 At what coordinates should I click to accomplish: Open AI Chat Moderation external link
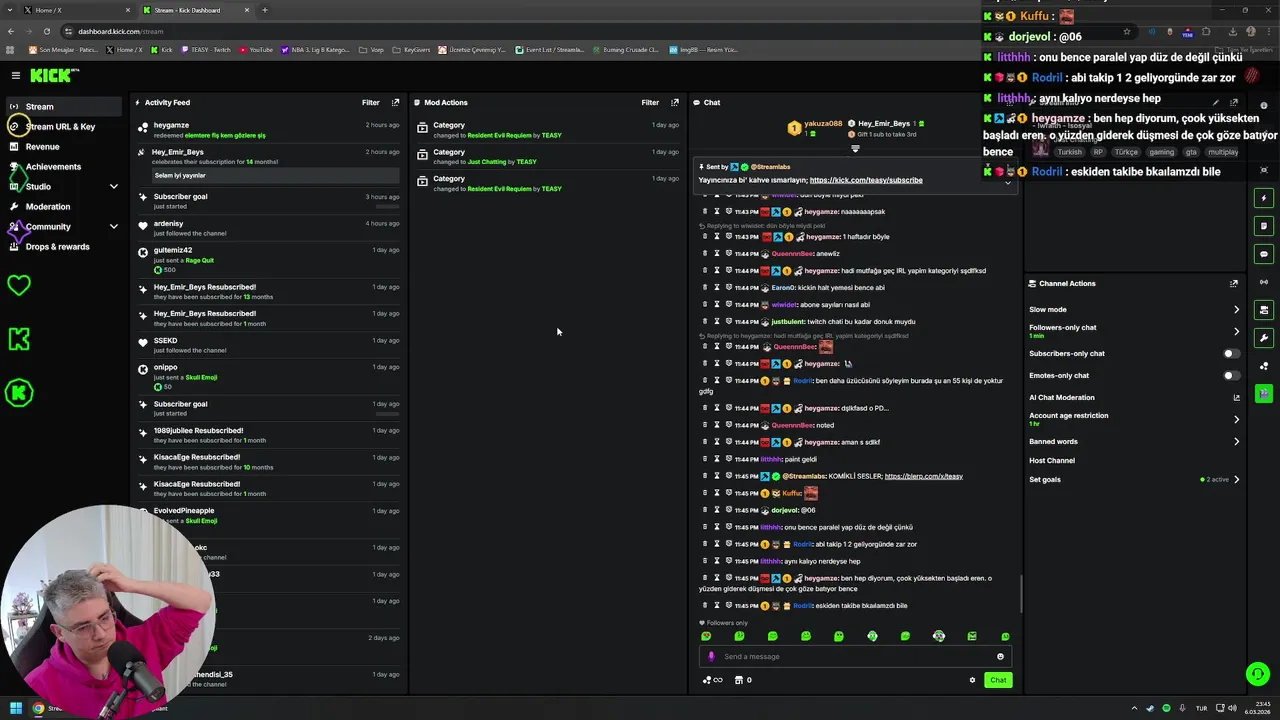(1236, 397)
